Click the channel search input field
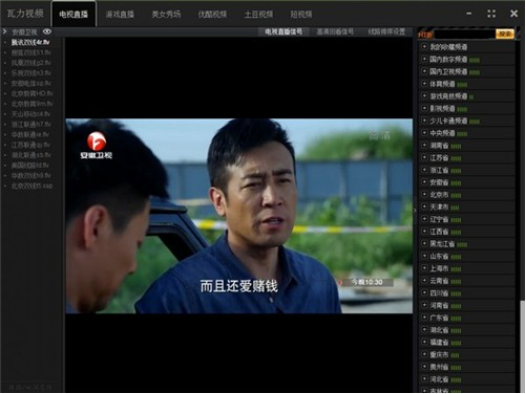 (464, 34)
